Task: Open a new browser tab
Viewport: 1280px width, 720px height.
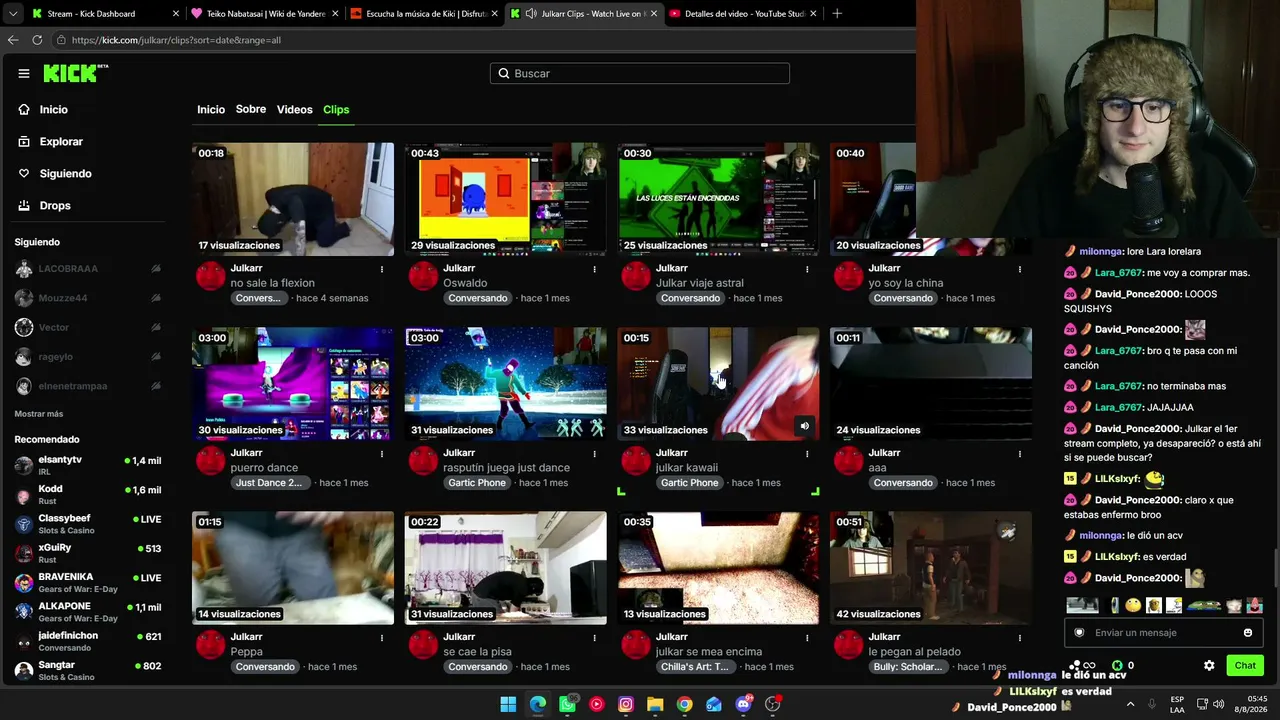Action: point(837,14)
